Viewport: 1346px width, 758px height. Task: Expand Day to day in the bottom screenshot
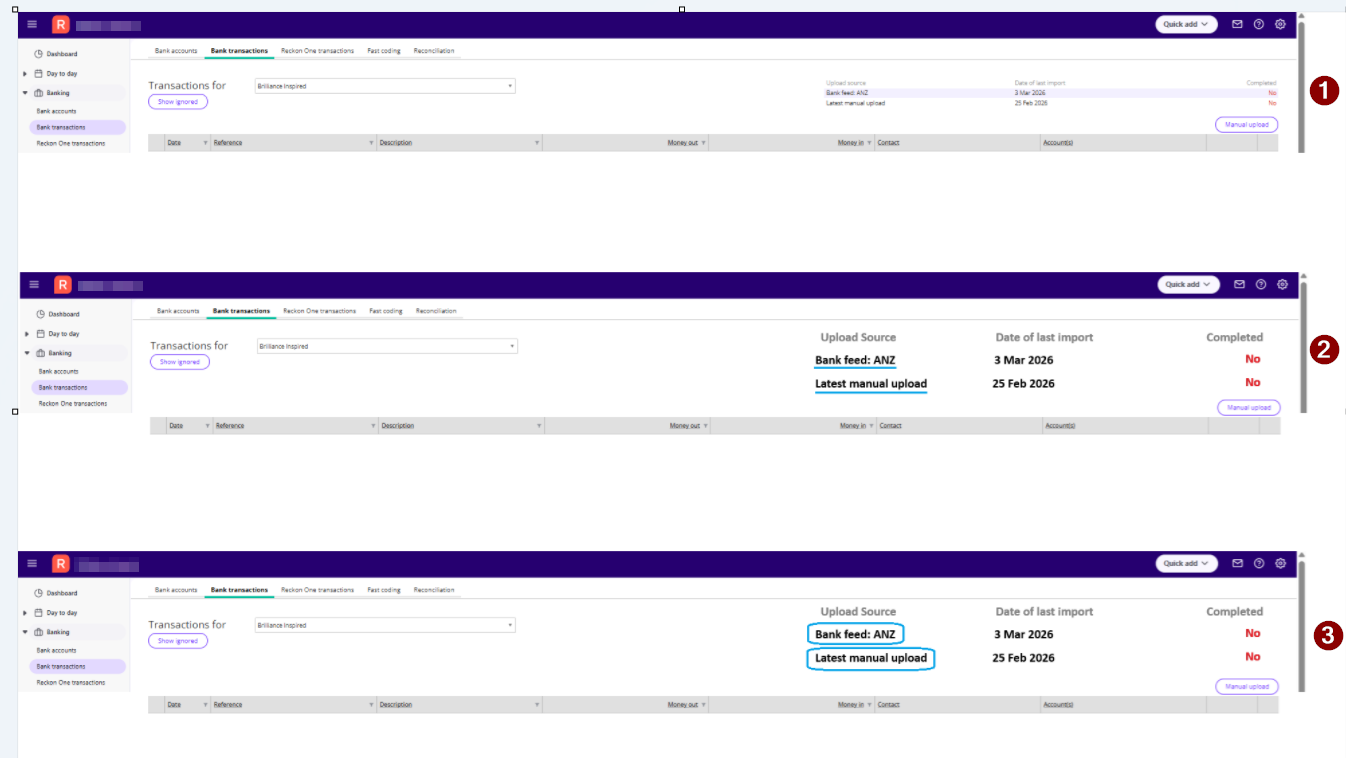(26, 613)
